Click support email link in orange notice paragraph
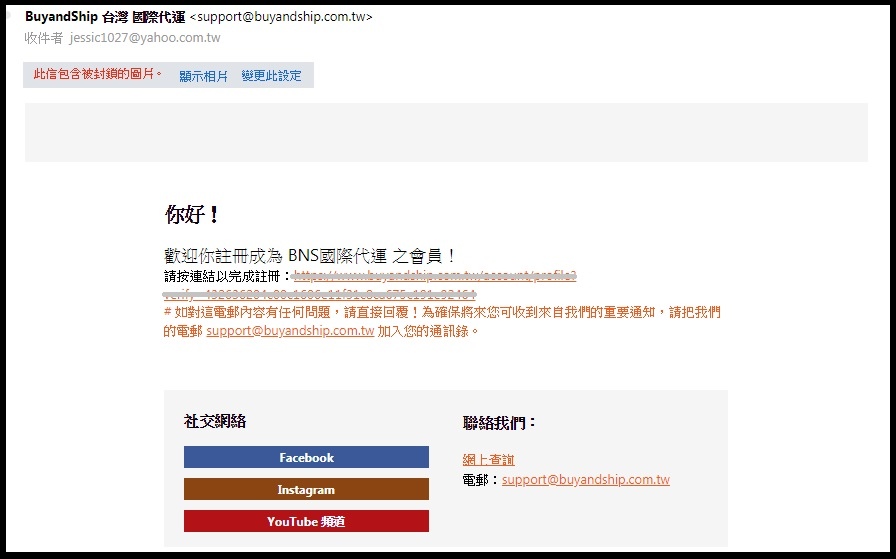The height and width of the screenshot is (559, 896). coord(290,331)
